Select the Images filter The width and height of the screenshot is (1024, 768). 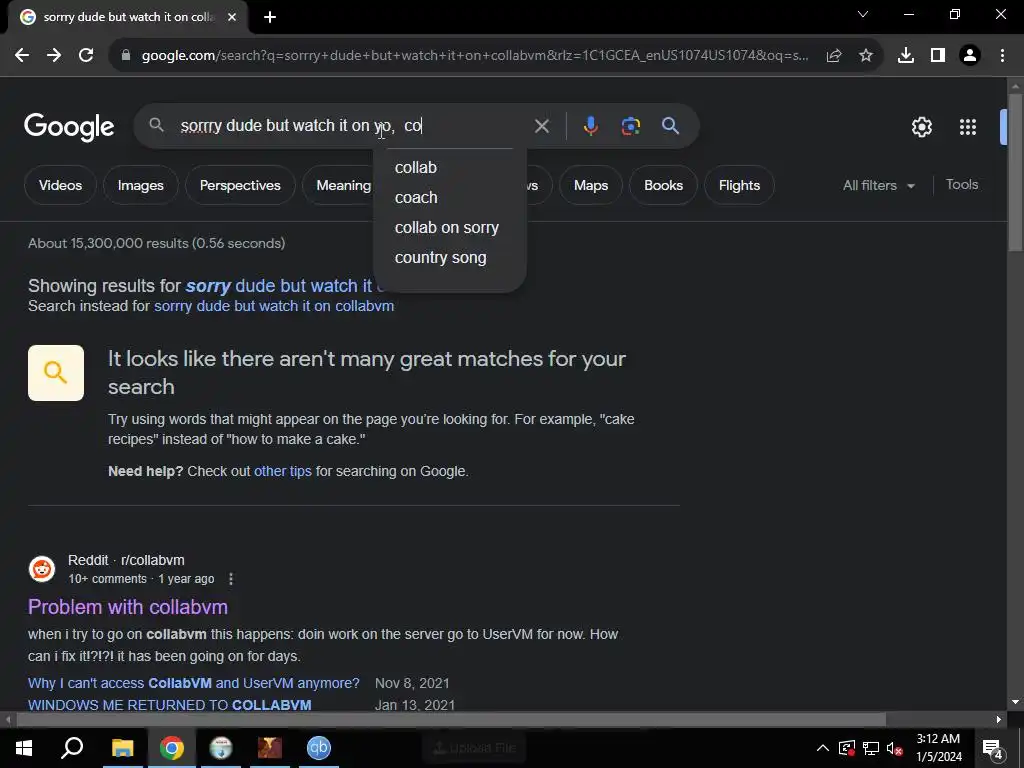(x=140, y=185)
